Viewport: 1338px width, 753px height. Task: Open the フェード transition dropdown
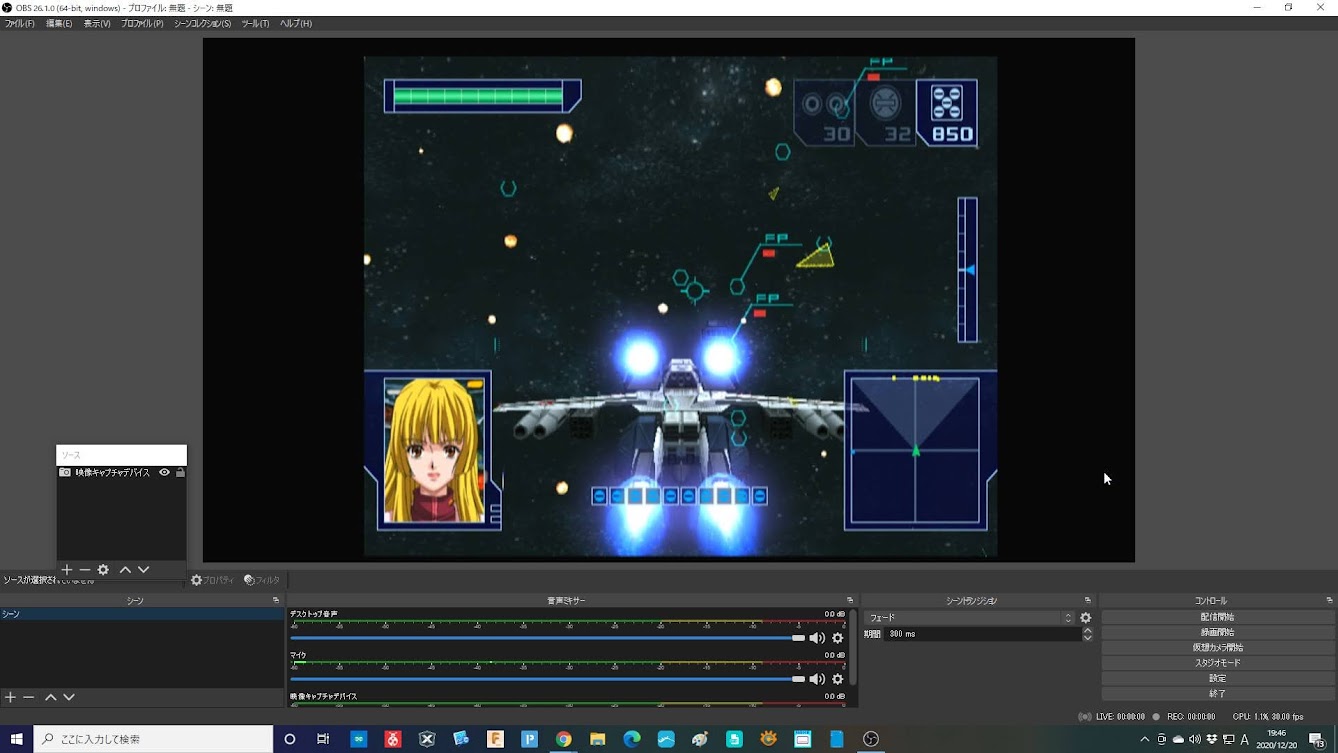[969, 618]
